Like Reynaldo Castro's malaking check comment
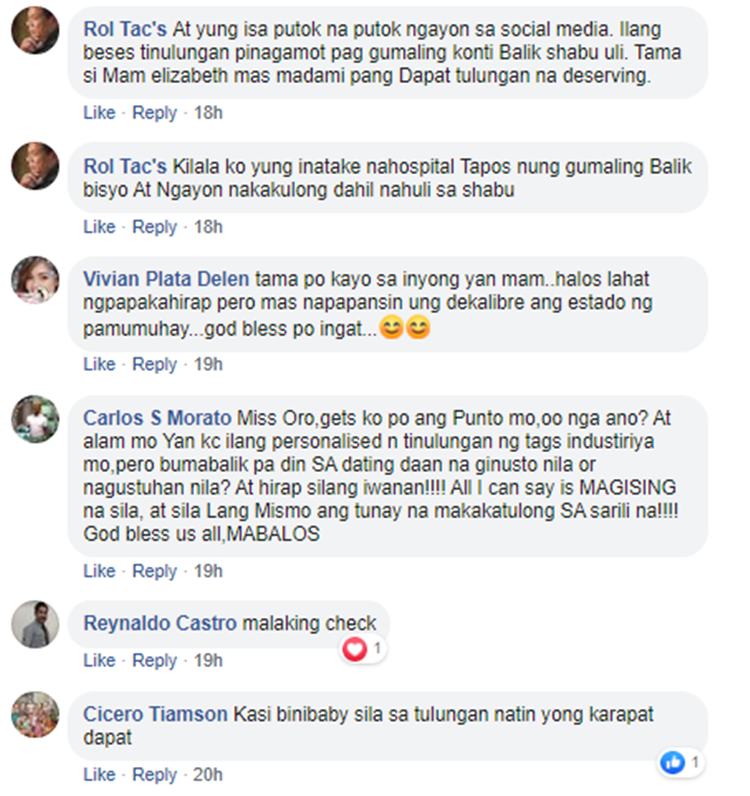 click(100, 660)
